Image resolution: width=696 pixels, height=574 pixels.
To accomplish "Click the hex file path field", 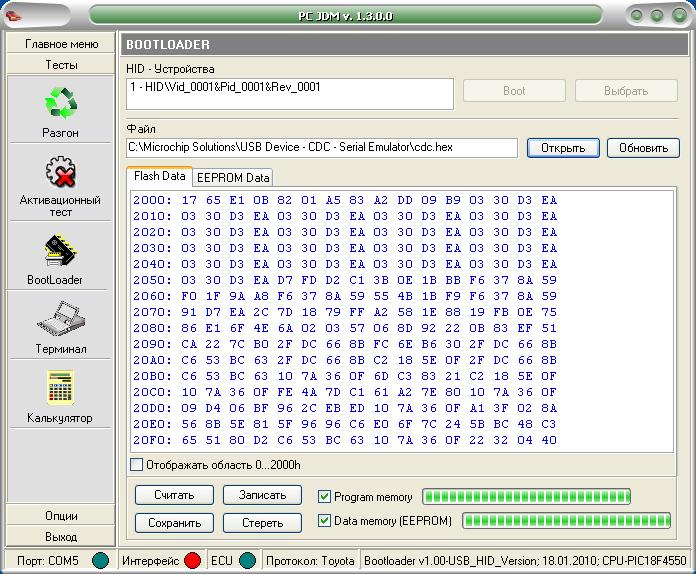I will click(322, 147).
